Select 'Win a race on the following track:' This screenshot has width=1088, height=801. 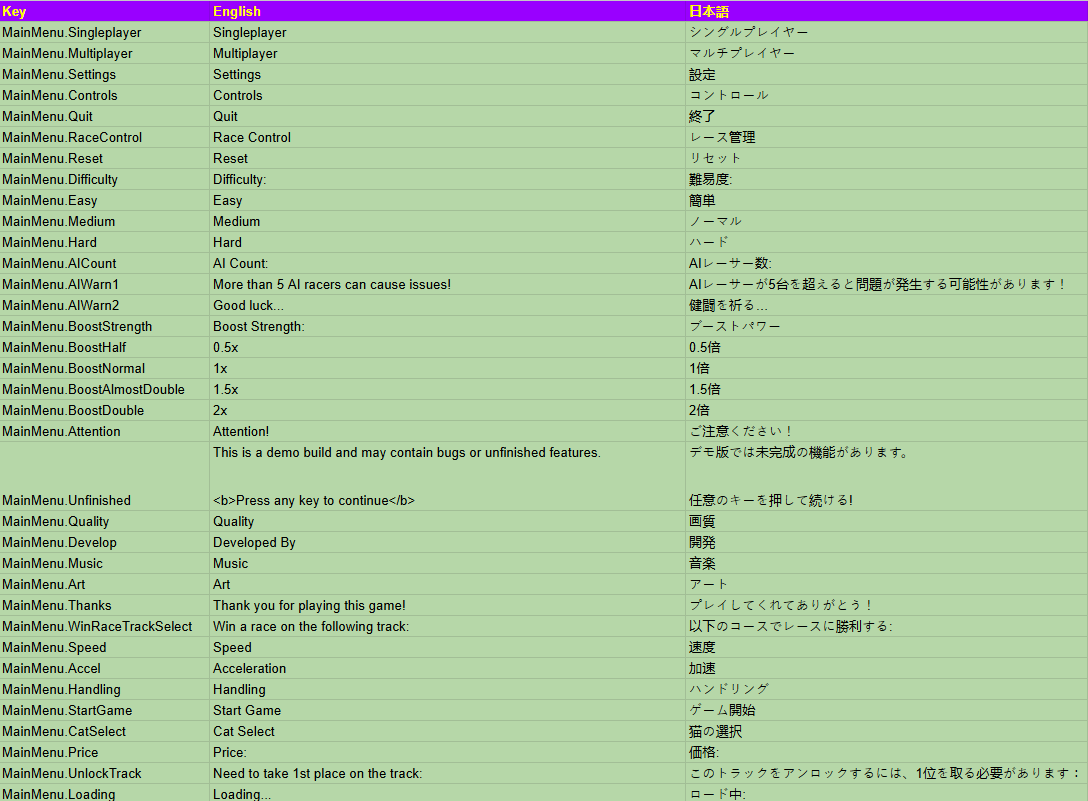tap(448, 627)
